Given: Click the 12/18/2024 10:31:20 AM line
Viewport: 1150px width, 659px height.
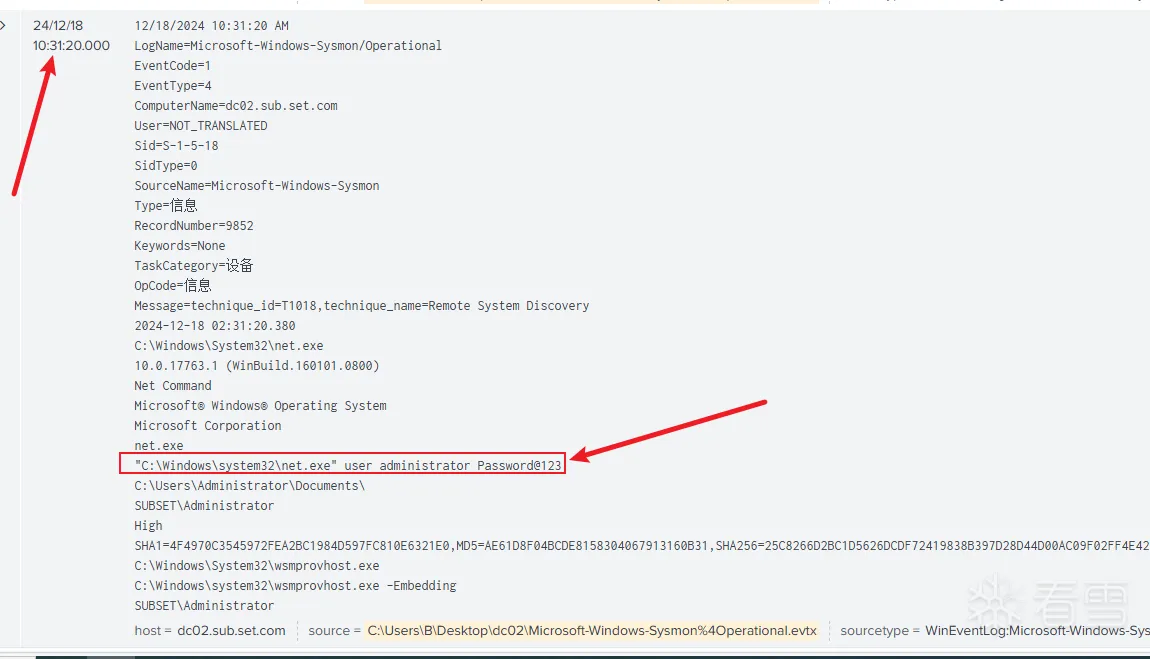Looking at the screenshot, I should 211,26.
